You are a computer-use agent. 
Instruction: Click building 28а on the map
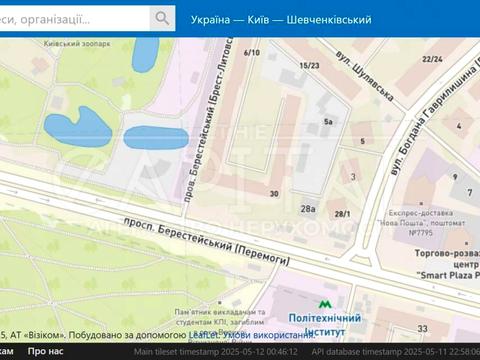(x=308, y=209)
